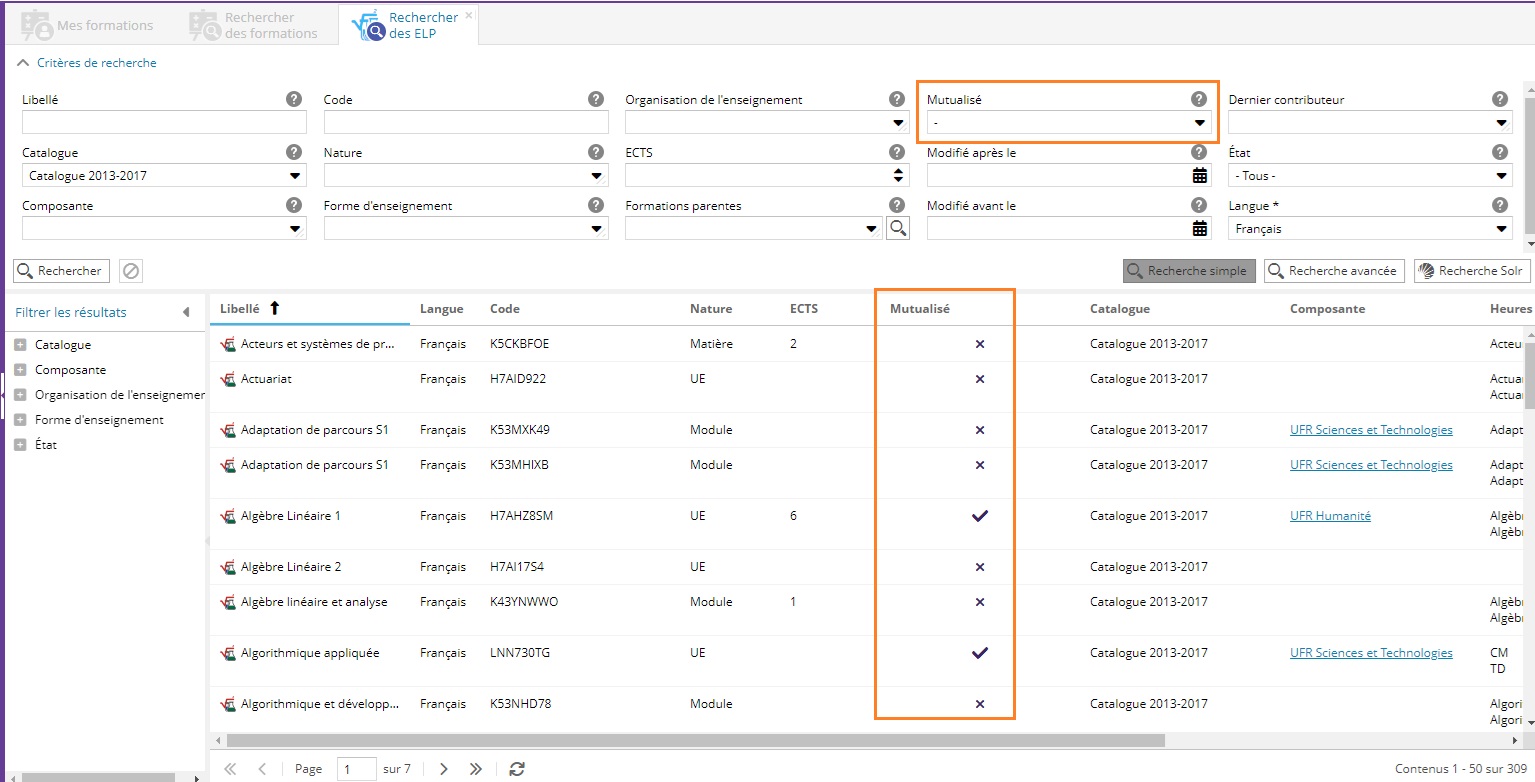Expand the Composante filter facet
Viewport: 1535px width, 782px height.
(x=20, y=369)
